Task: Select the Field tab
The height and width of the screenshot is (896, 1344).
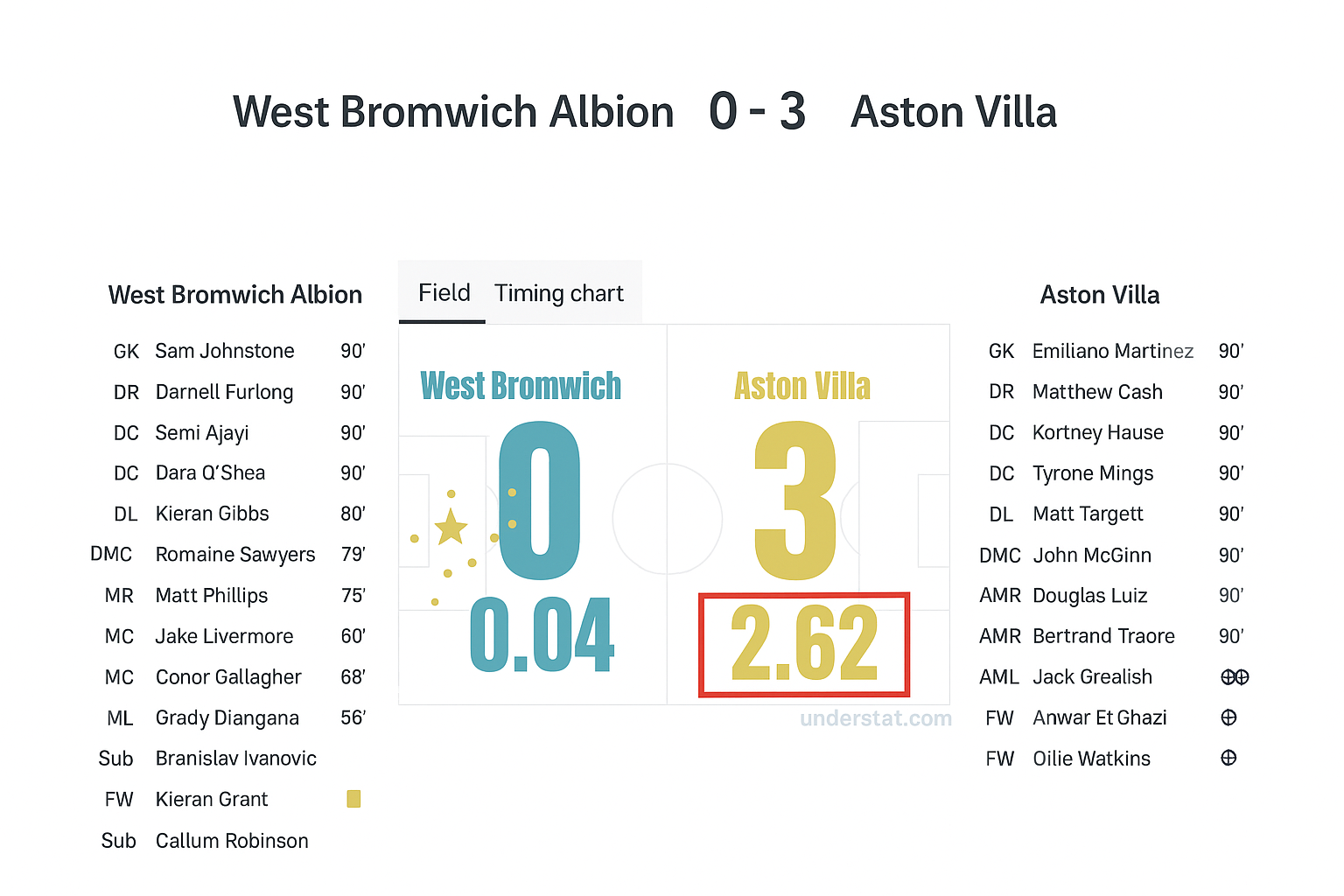Action: (x=444, y=293)
